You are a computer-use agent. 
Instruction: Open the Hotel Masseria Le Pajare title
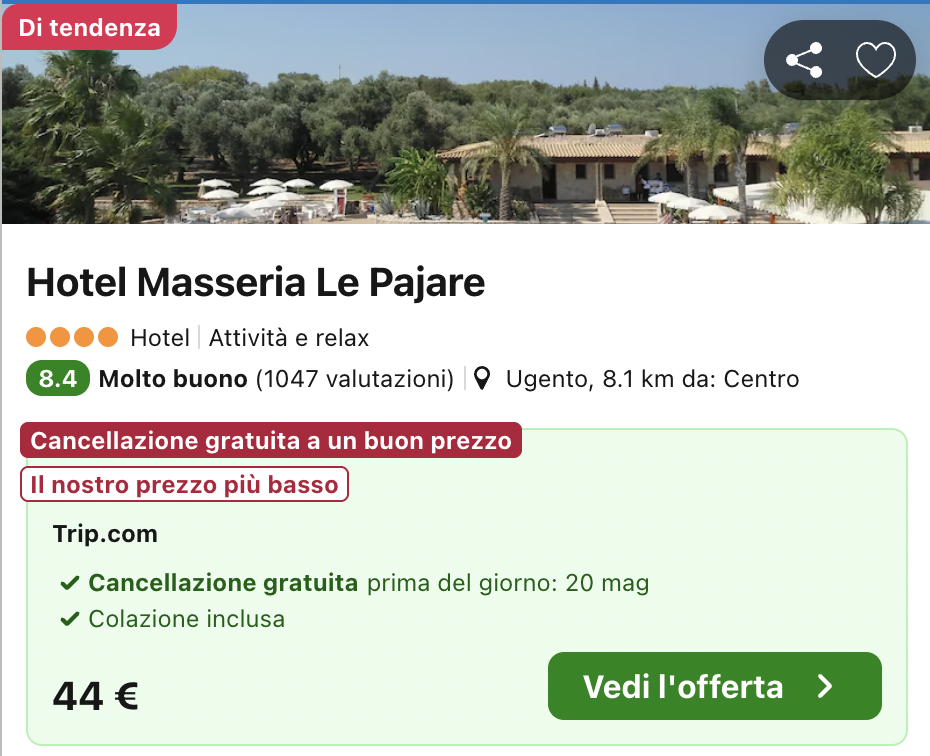pyautogui.click(x=256, y=283)
